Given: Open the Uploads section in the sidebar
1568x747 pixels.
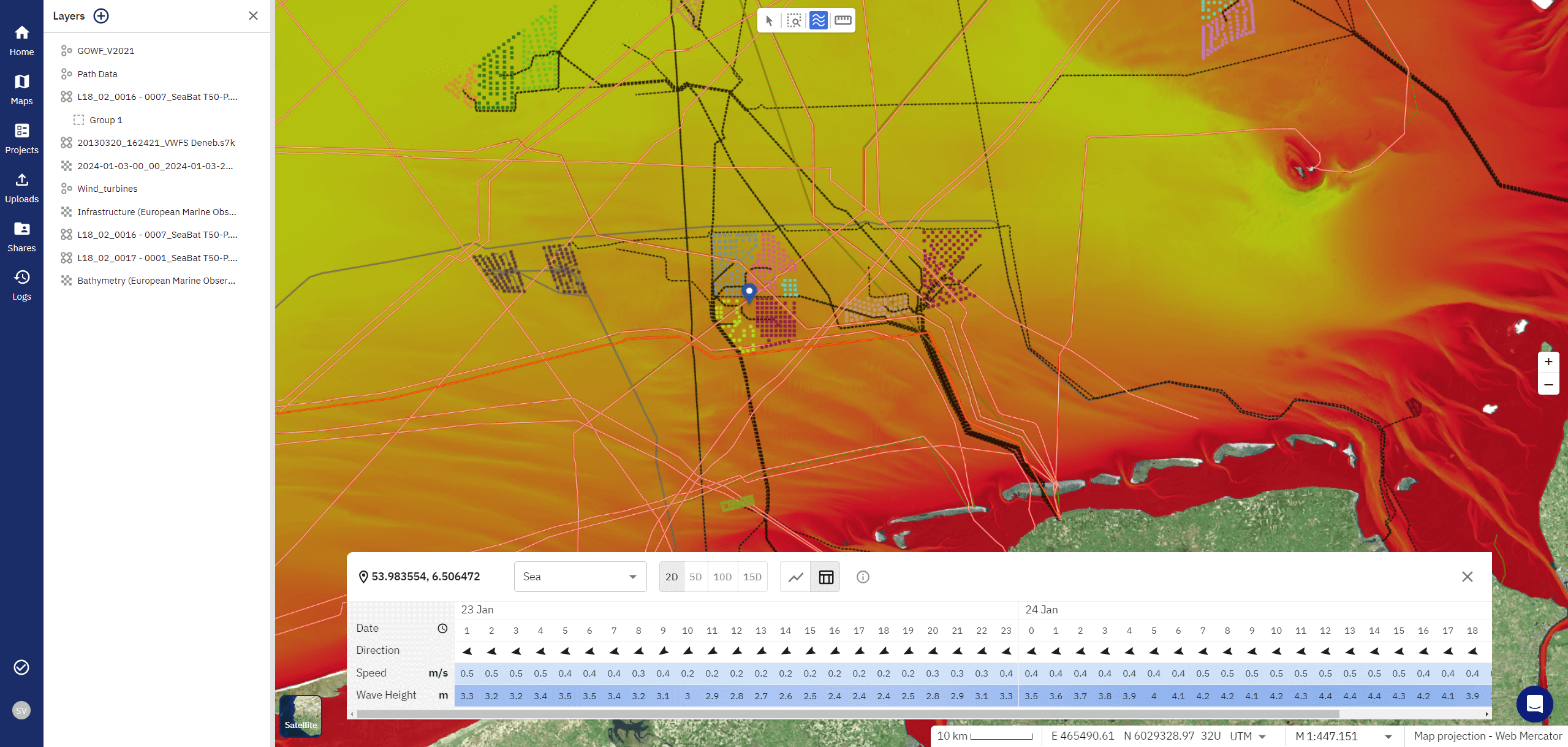Looking at the screenshot, I should [21, 187].
